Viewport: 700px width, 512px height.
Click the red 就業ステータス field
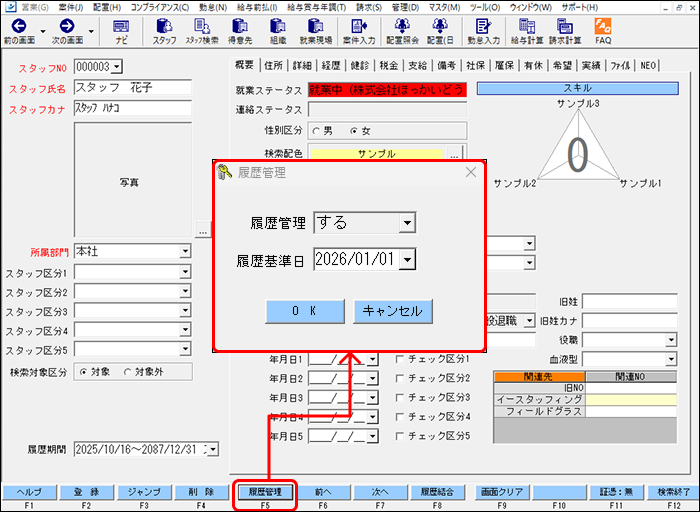click(x=388, y=90)
